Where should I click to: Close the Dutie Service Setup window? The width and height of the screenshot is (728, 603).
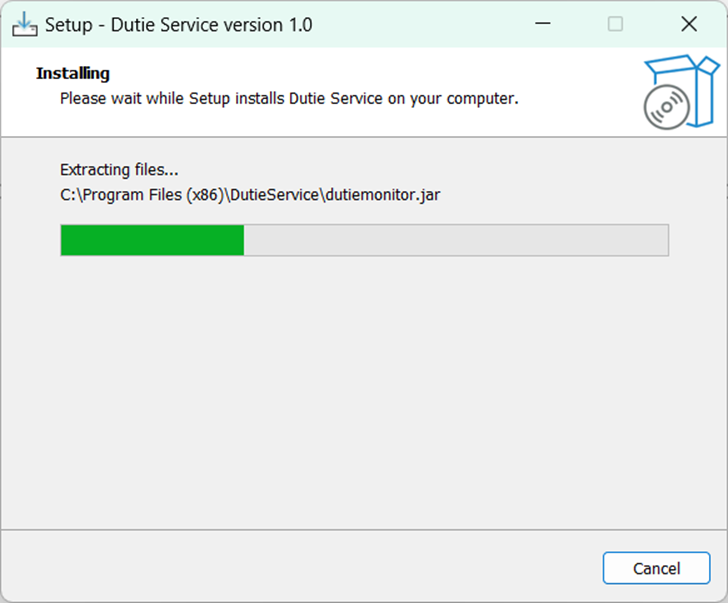[x=688, y=24]
